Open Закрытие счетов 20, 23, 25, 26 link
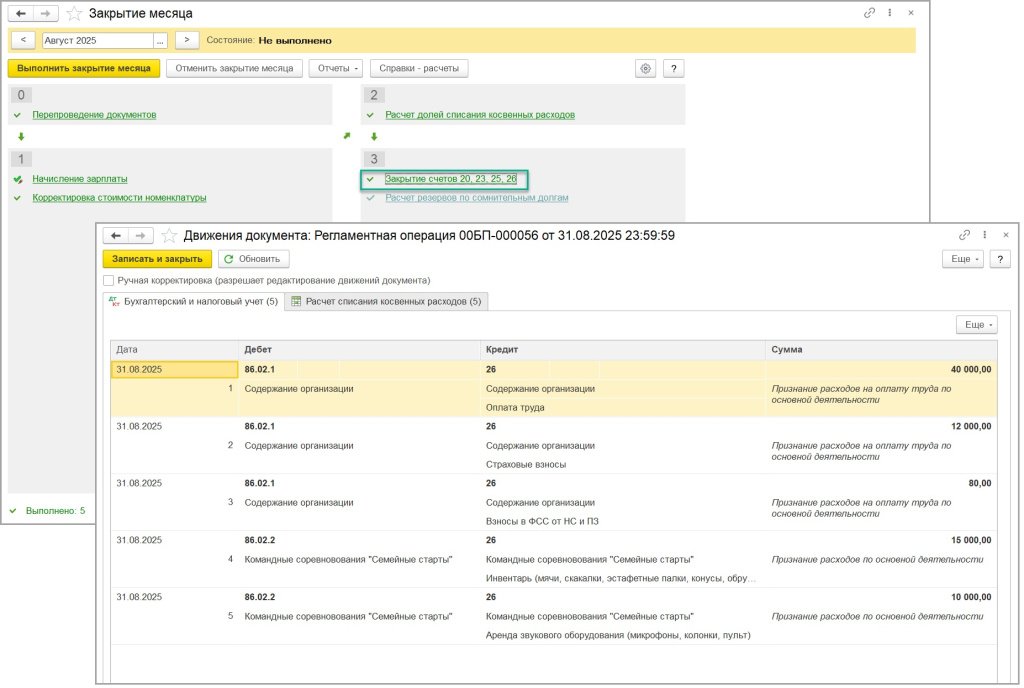Image resolution: width=1024 pixels, height=688 pixels. click(x=451, y=179)
